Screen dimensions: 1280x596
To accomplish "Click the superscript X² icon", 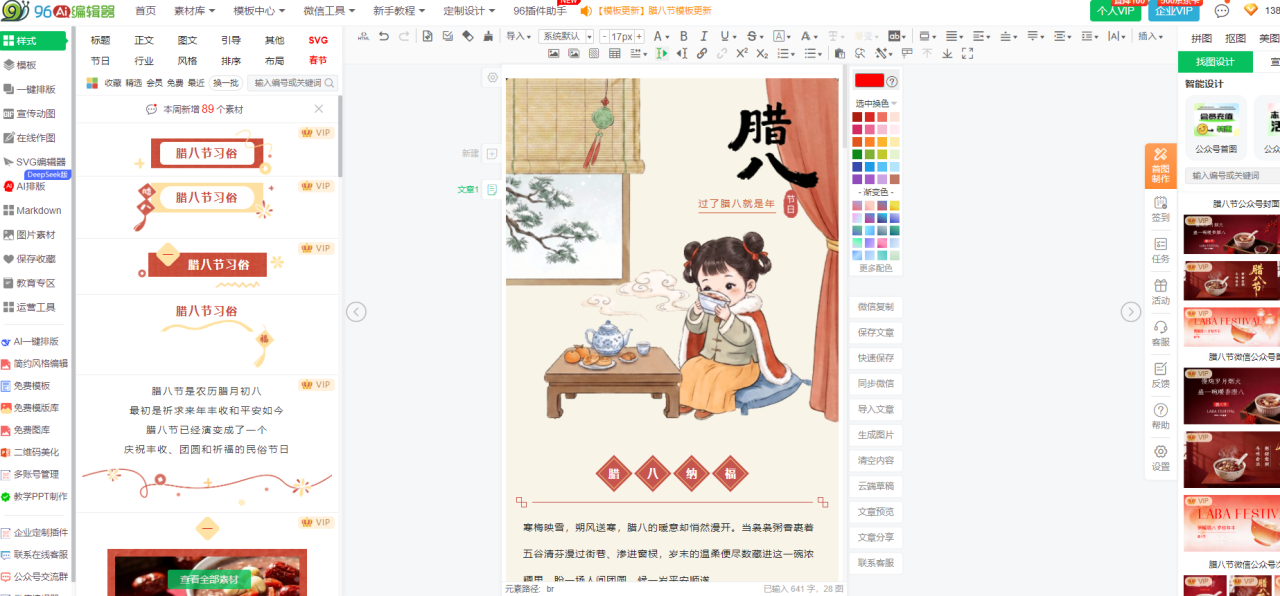I will [742, 54].
